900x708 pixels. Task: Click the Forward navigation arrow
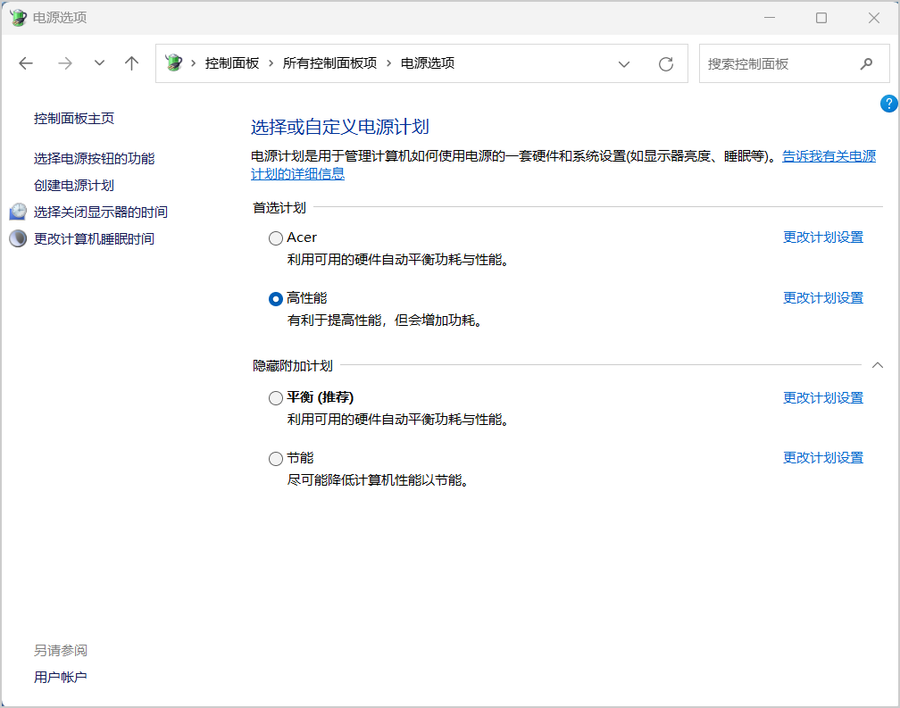click(x=65, y=63)
